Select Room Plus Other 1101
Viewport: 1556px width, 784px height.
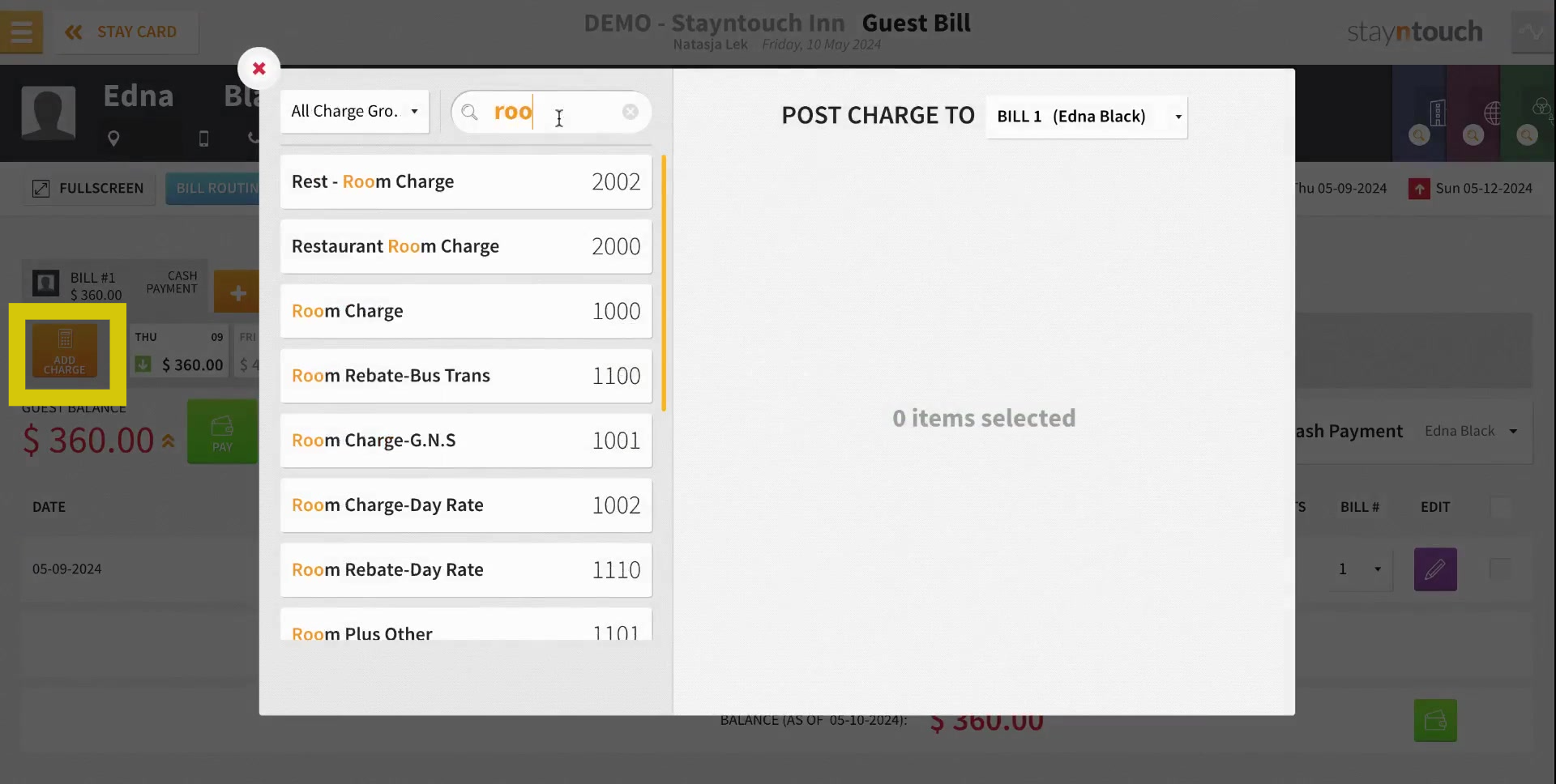pyautogui.click(x=466, y=624)
